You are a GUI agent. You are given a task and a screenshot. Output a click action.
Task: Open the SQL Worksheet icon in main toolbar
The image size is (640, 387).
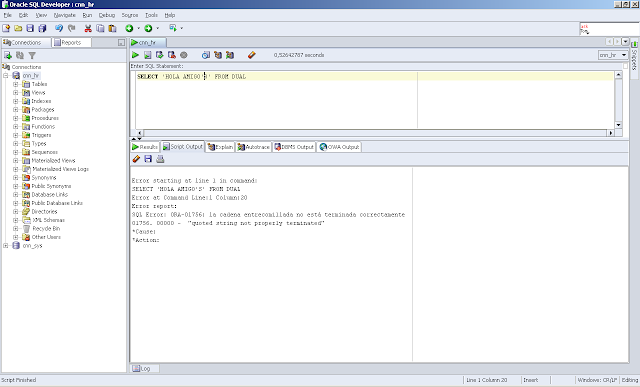(173, 28)
